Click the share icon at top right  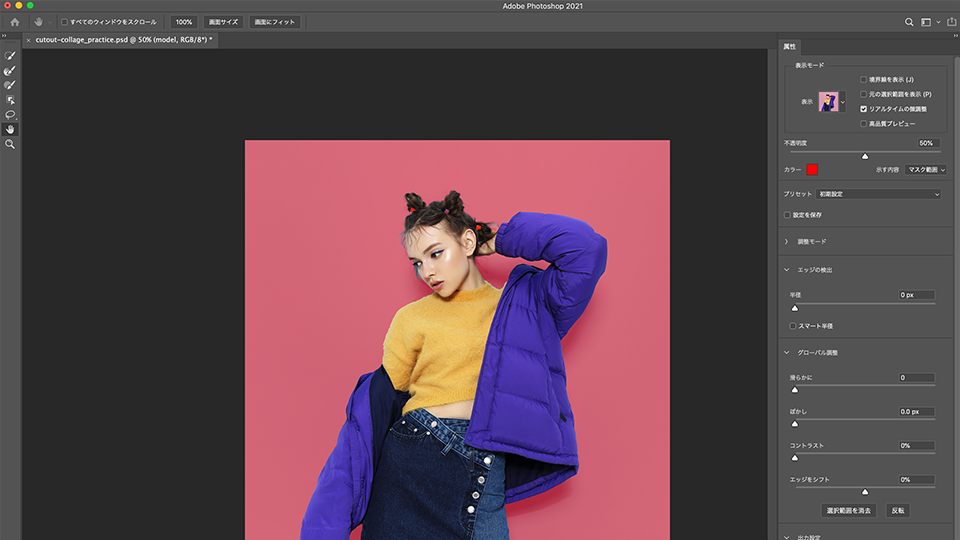(951, 22)
